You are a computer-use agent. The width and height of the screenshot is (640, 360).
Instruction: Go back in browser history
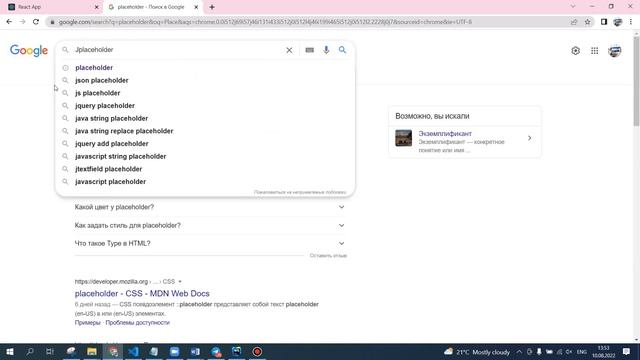9,22
